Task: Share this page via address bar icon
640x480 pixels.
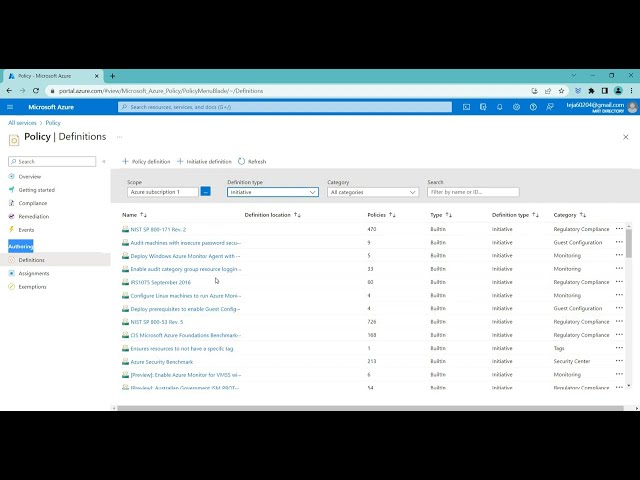Action: [548, 91]
